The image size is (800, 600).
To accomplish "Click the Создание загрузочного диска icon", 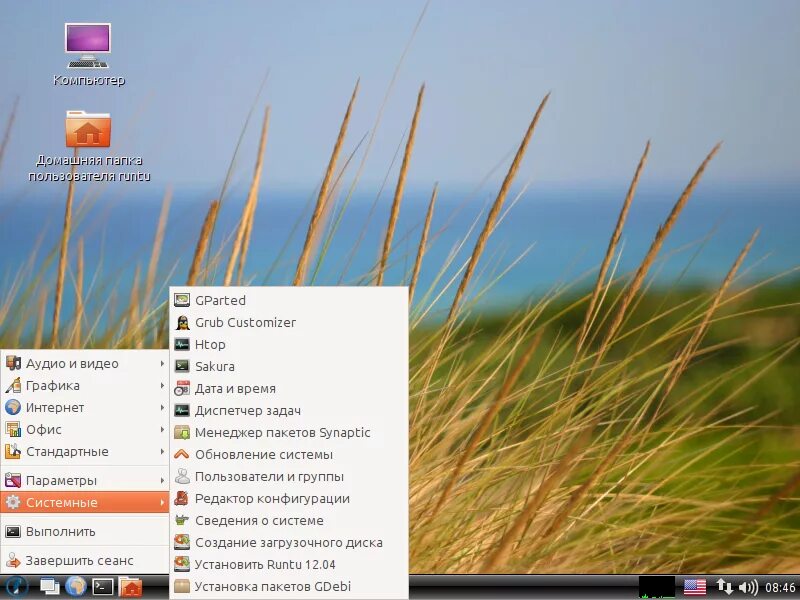I will click(182, 542).
